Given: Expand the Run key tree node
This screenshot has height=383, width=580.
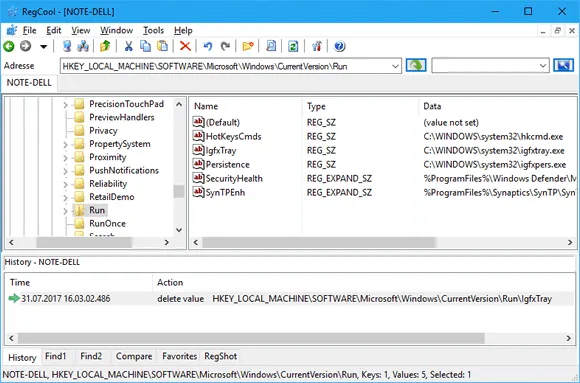Looking at the screenshot, I should coord(65,211).
